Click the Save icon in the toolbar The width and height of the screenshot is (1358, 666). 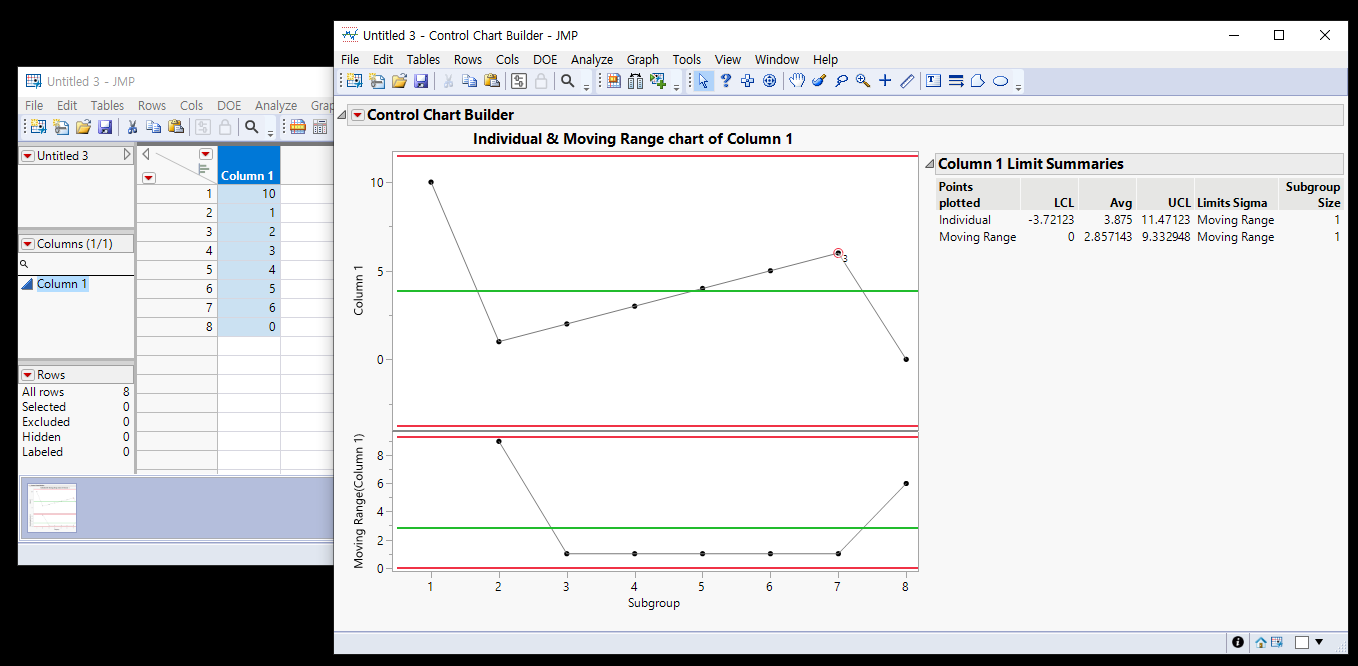[420, 81]
